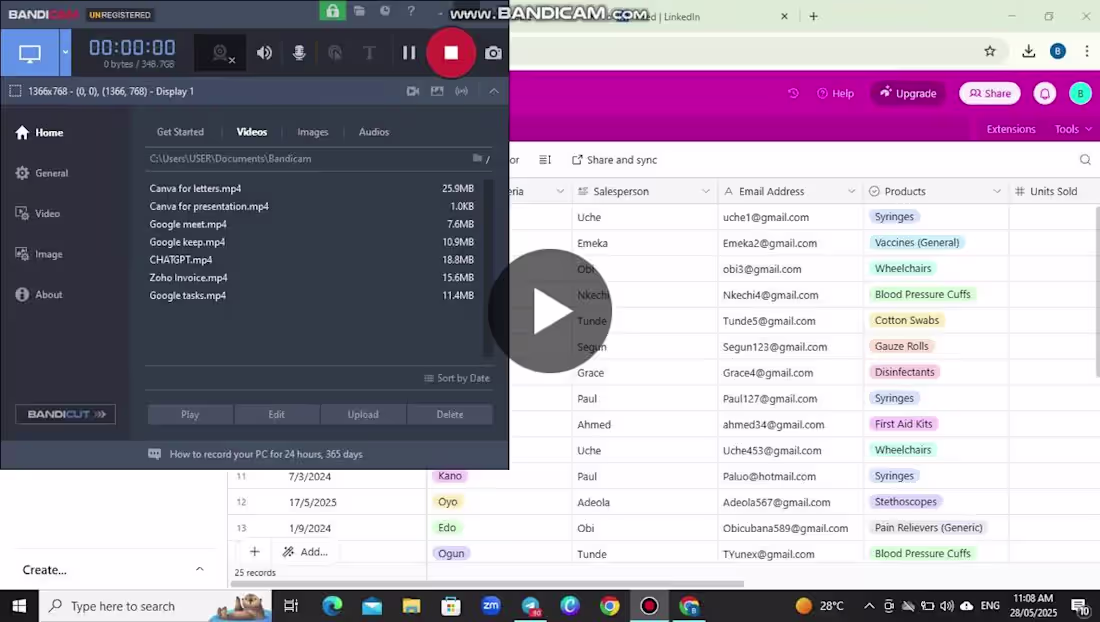Enable mouse click effects icon

pos(335,52)
